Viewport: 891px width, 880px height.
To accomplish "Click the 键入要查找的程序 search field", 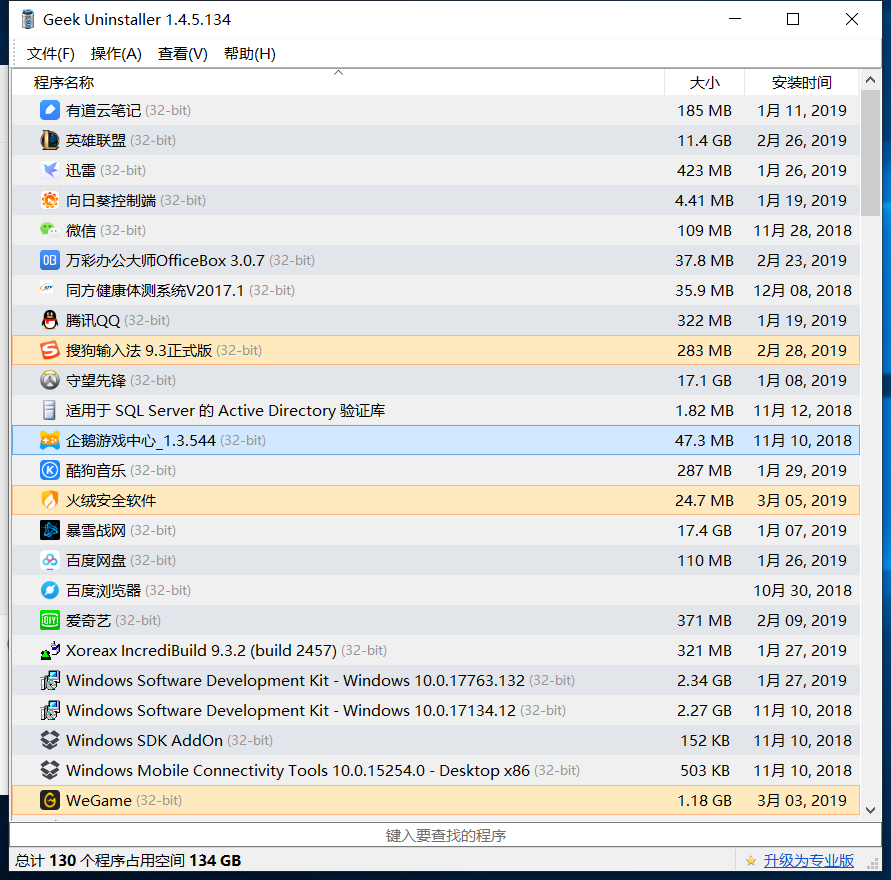I will (x=445, y=835).
